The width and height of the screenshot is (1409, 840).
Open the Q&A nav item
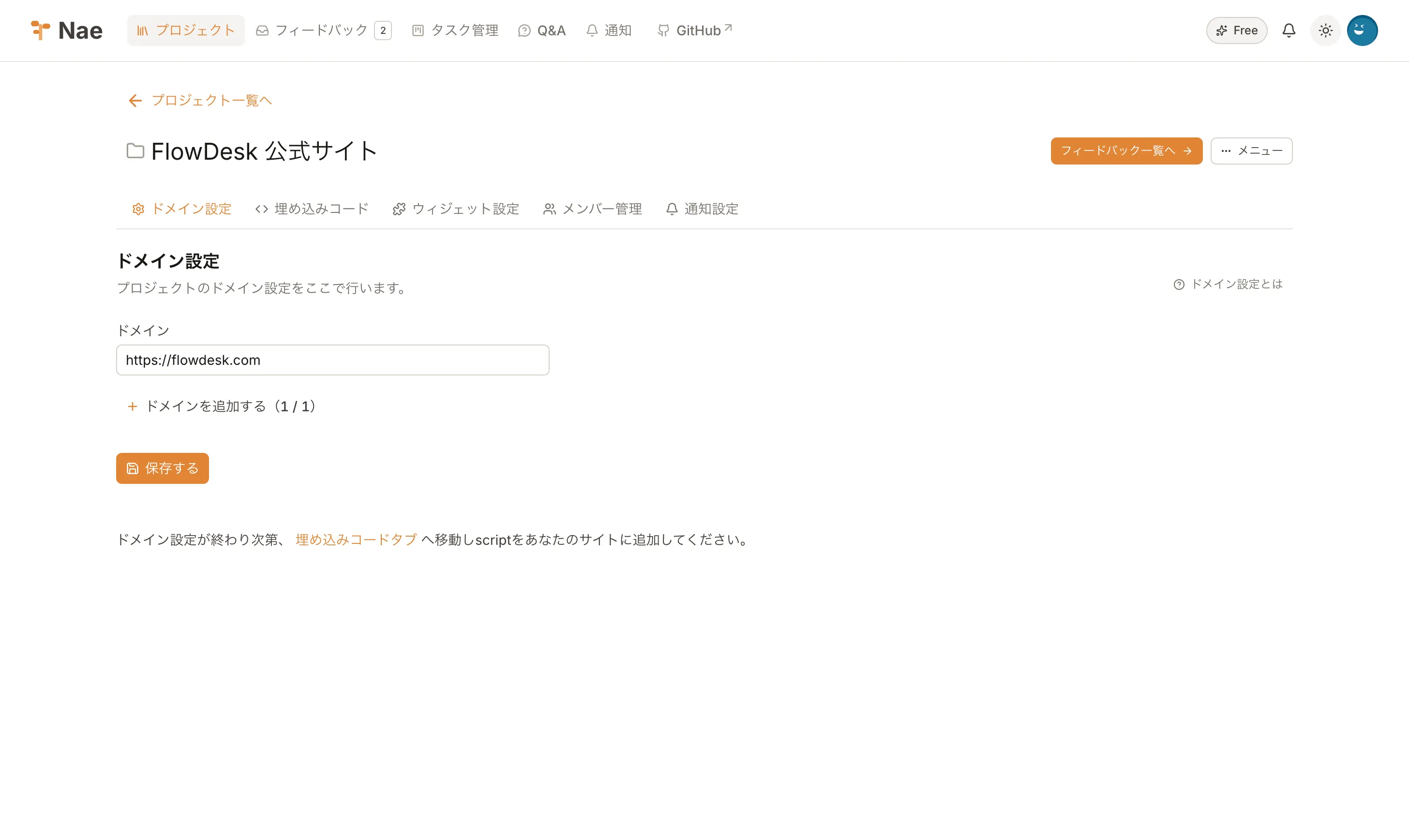click(541, 30)
